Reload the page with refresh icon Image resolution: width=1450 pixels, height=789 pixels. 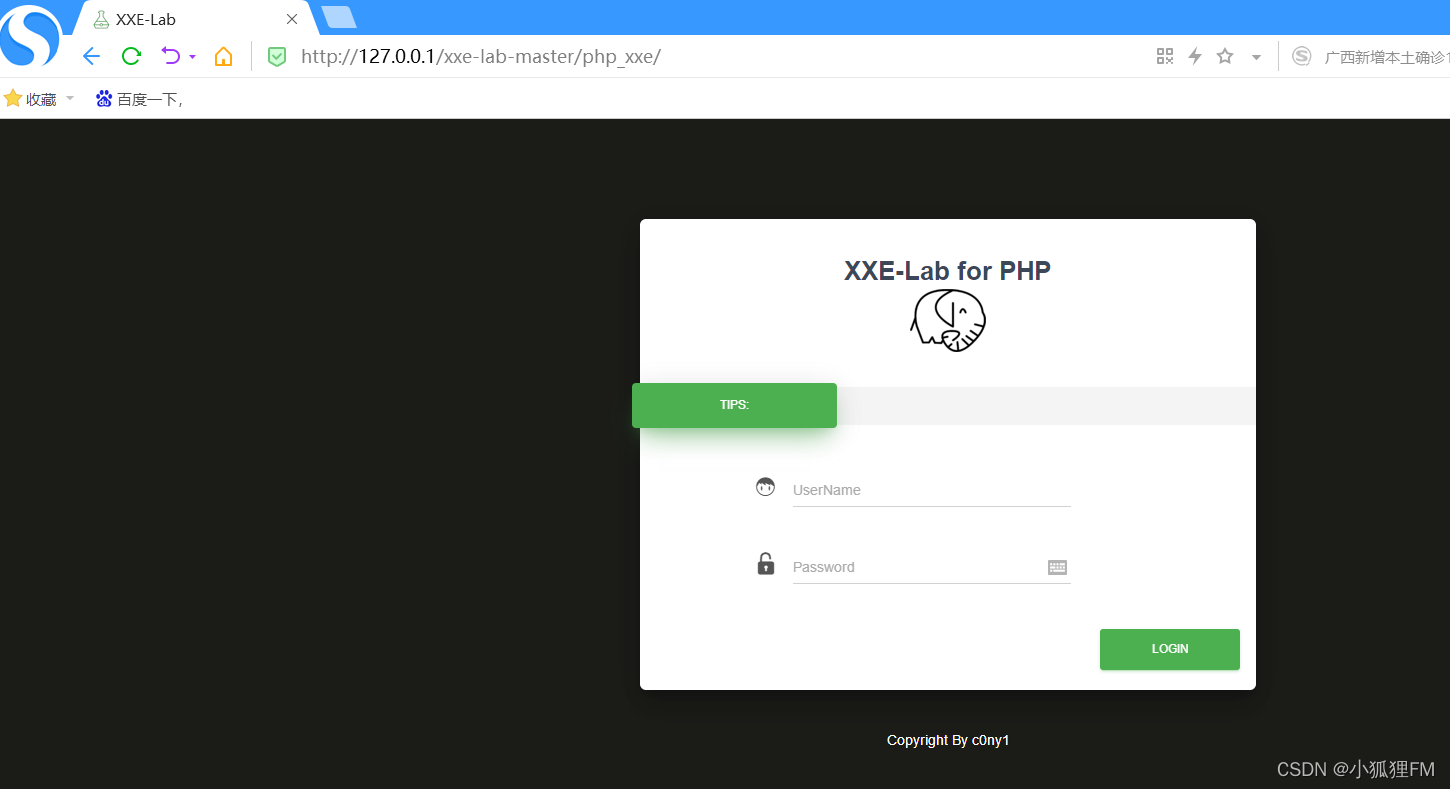click(x=131, y=56)
